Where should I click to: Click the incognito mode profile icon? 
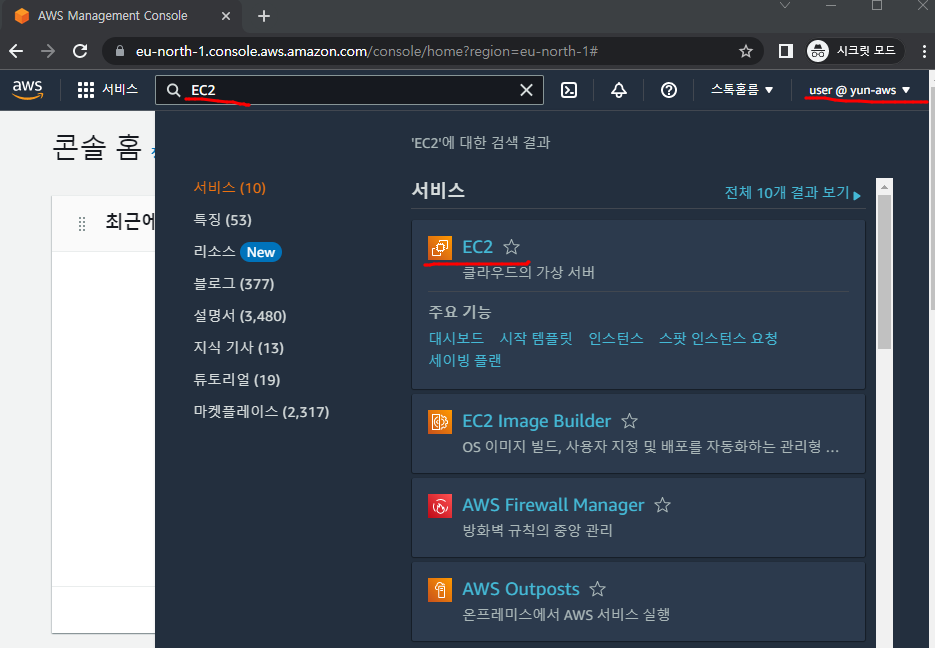[x=818, y=51]
